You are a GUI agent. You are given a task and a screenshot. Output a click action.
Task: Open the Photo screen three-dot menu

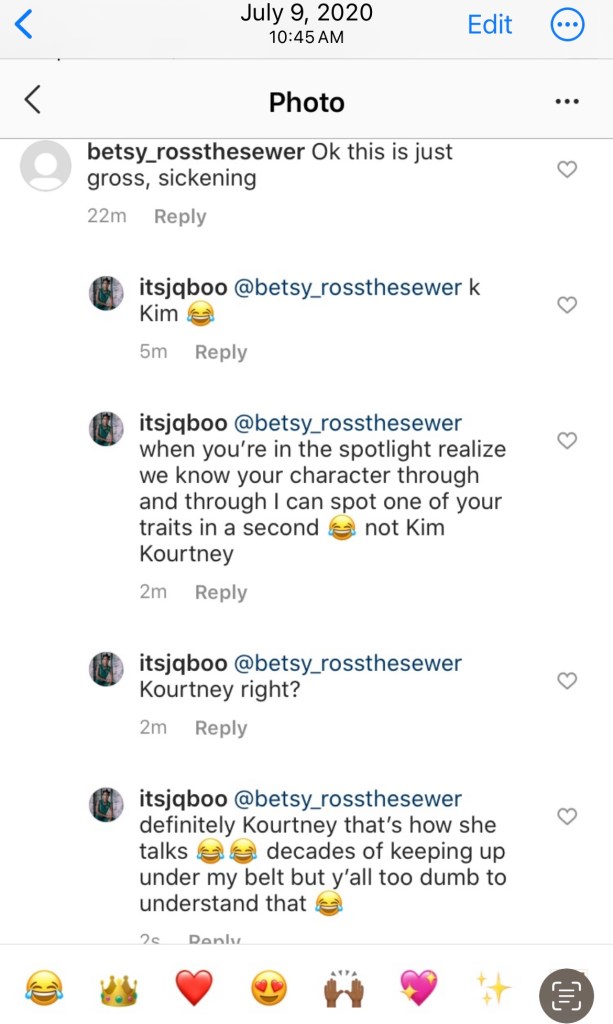[567, 101]
